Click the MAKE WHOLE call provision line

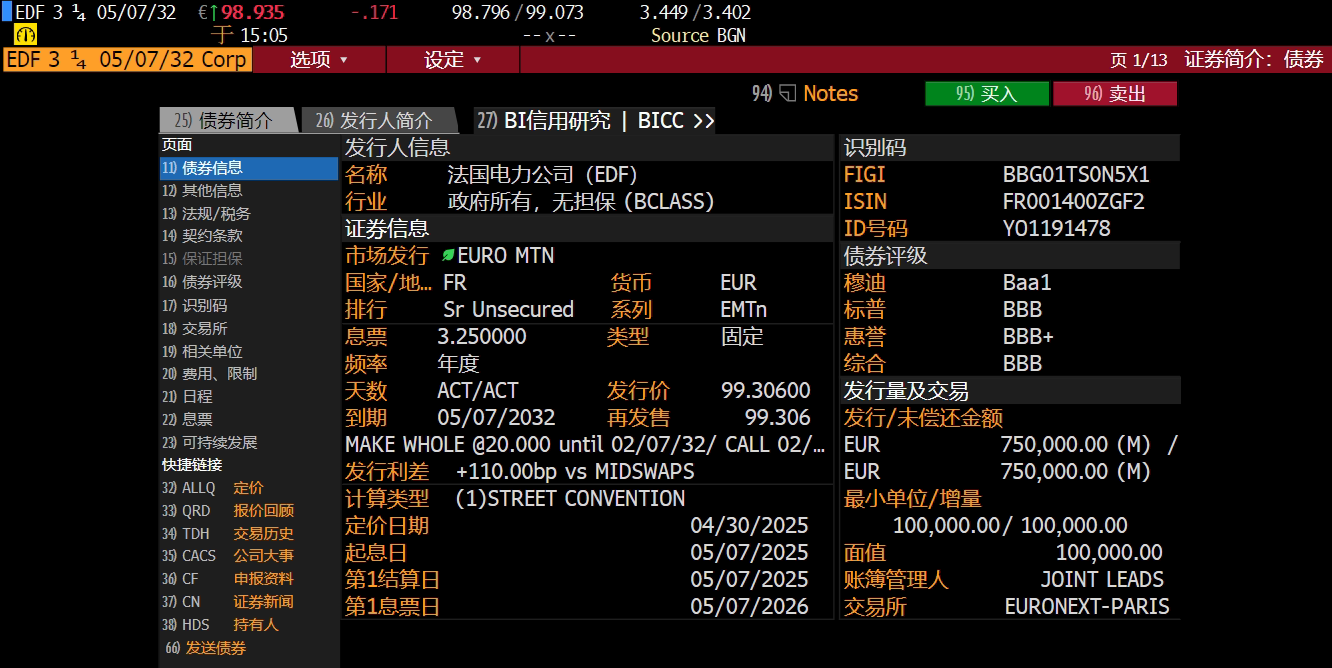click(586, 445)
